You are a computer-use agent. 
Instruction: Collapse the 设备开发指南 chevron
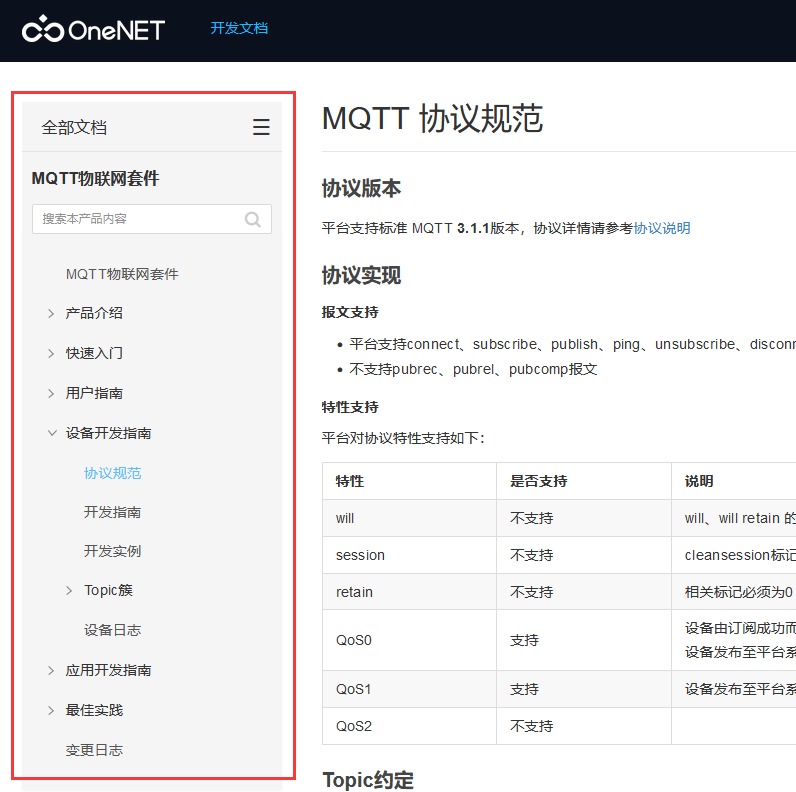[x=52, y=433]
